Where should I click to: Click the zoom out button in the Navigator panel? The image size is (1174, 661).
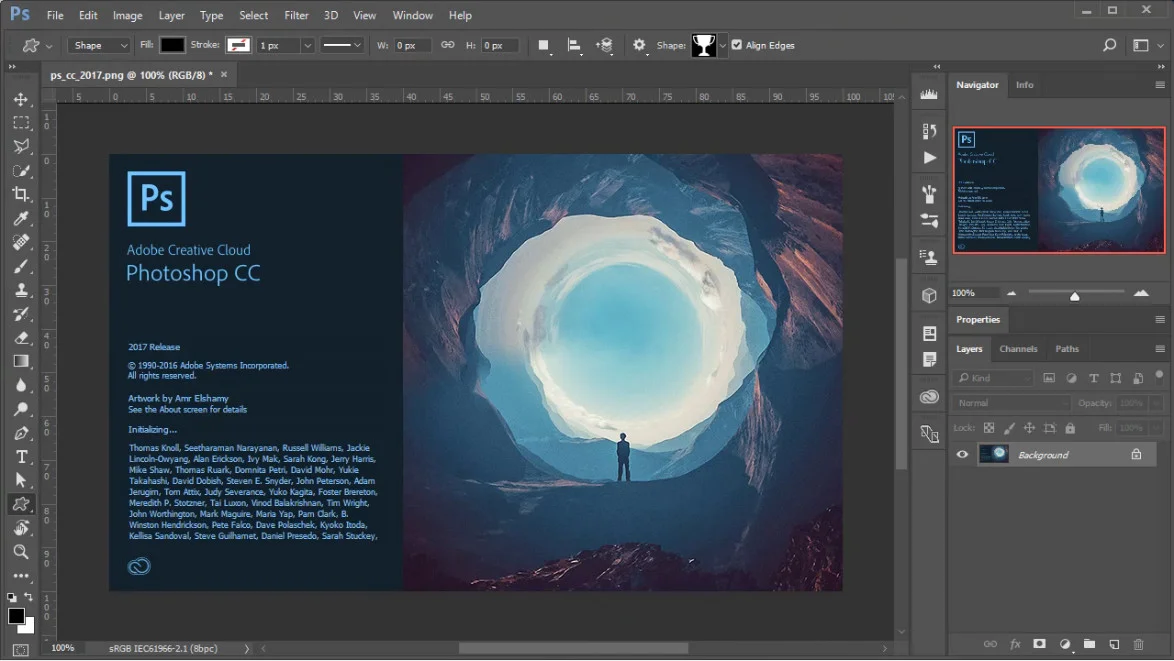pyautogui.click(x=1011, y=293)
